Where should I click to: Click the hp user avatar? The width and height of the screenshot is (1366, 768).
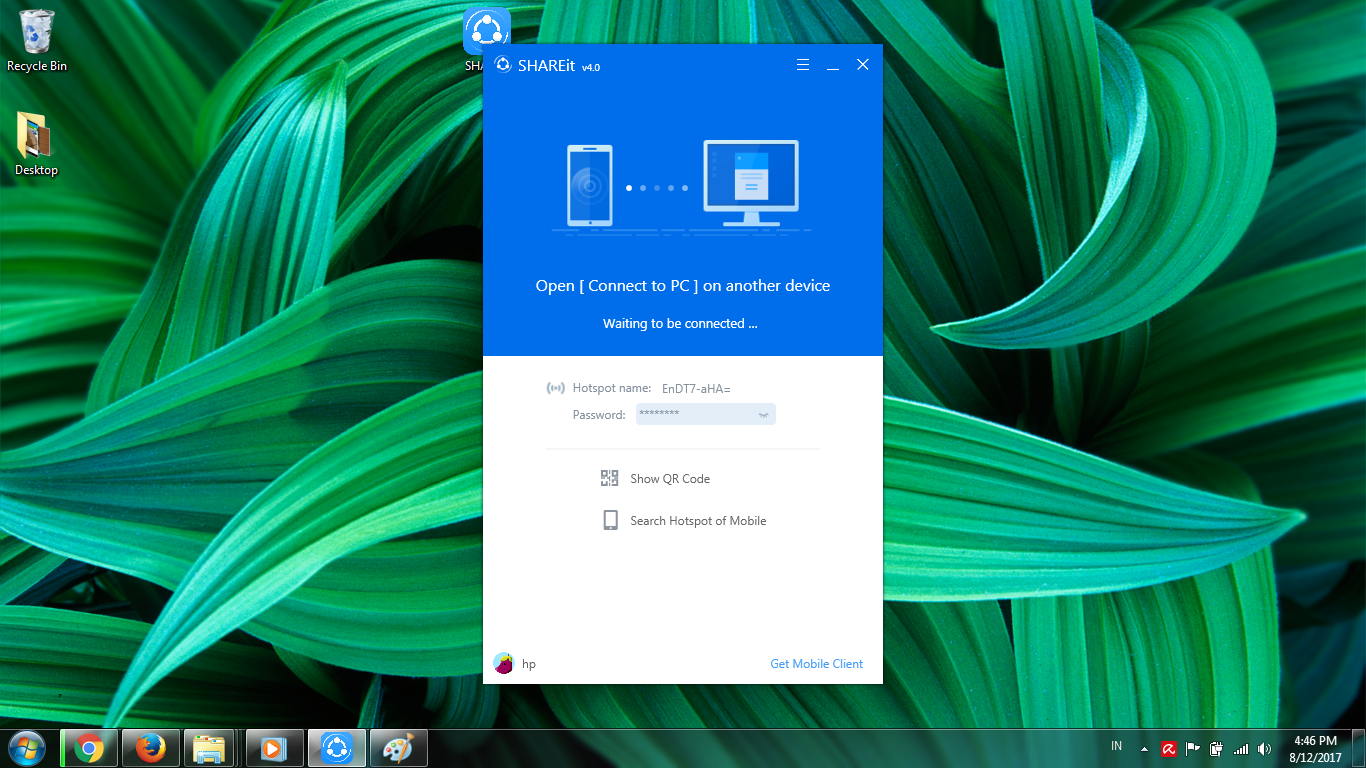coord(503,663)
